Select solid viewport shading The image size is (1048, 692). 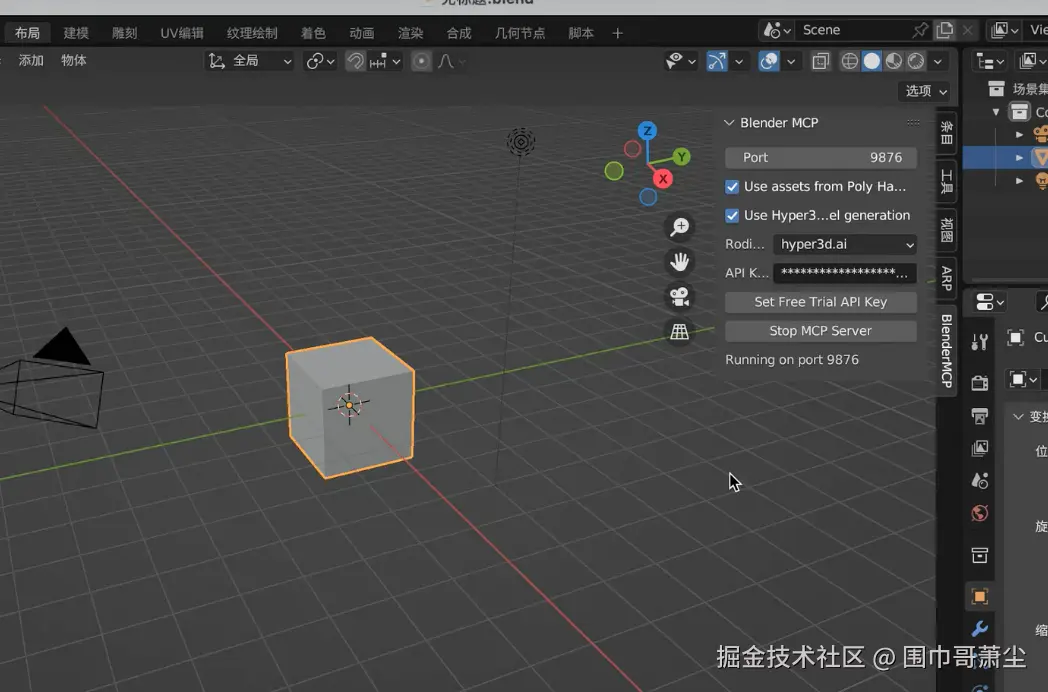coord(872,62)
